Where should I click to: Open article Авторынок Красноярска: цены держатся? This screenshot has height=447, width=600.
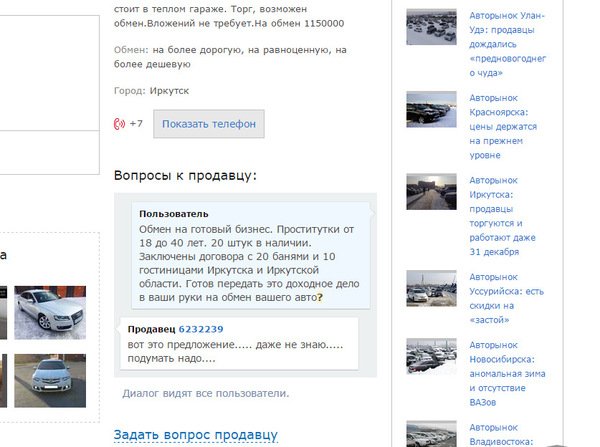pos(503,126)
